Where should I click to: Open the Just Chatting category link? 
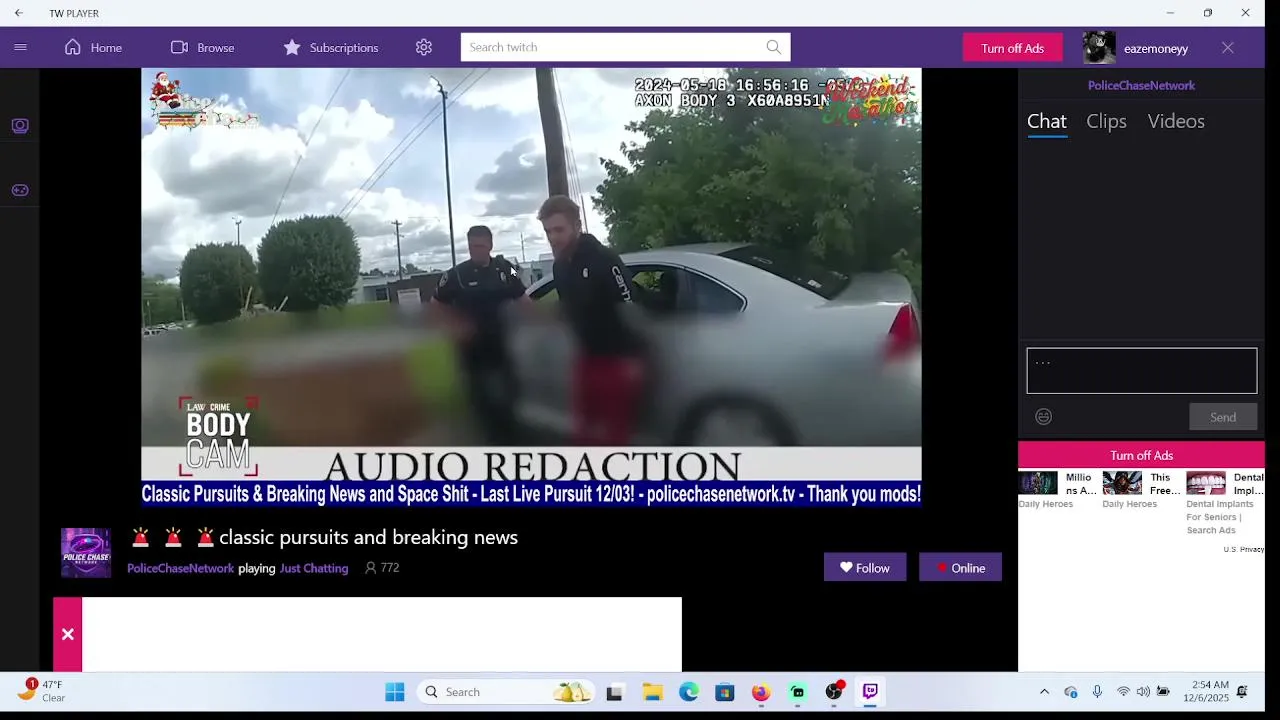(314, 568)
